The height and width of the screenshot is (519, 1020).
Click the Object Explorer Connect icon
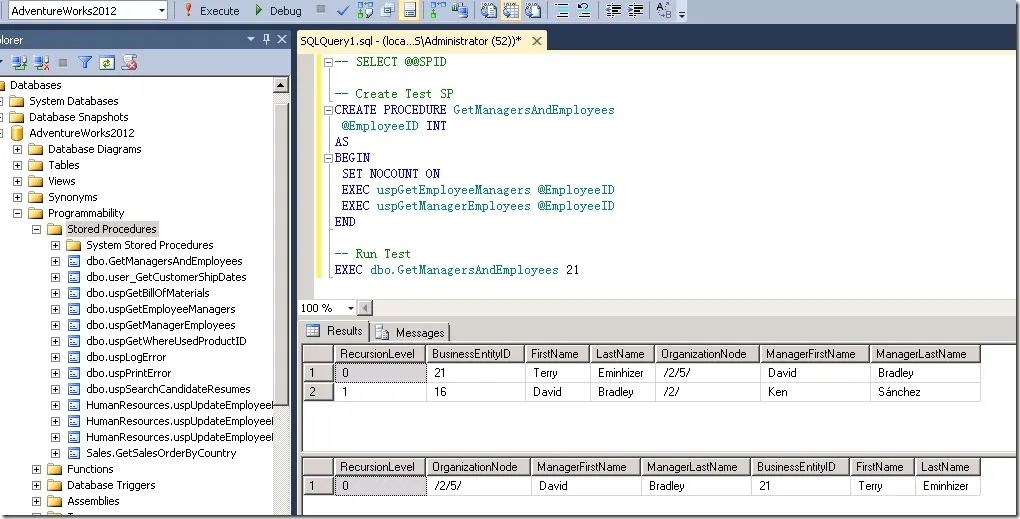(x=19, y=62)
